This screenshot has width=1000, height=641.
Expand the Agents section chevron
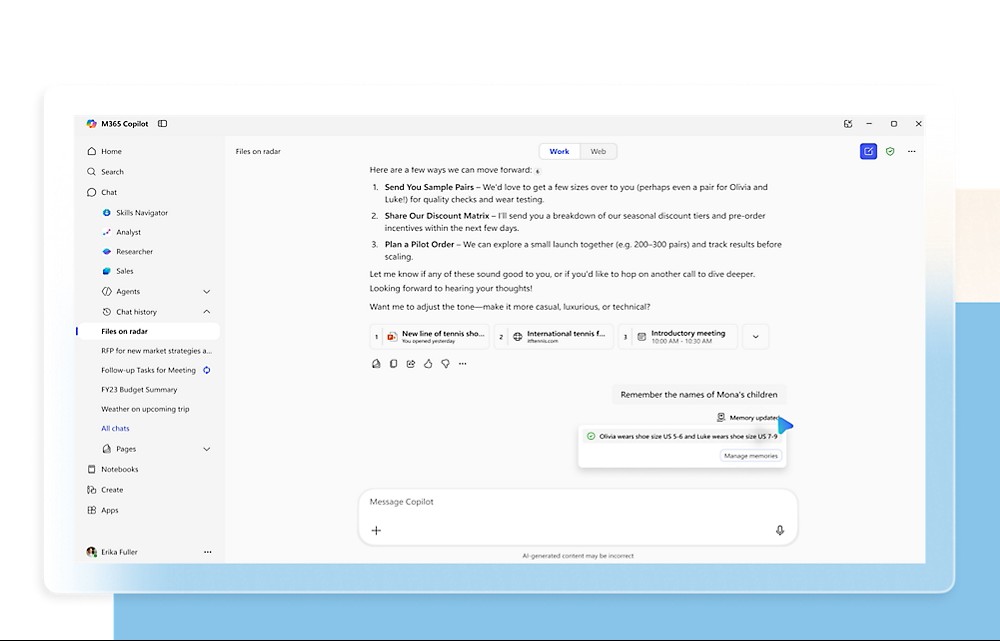click(207, 291)
